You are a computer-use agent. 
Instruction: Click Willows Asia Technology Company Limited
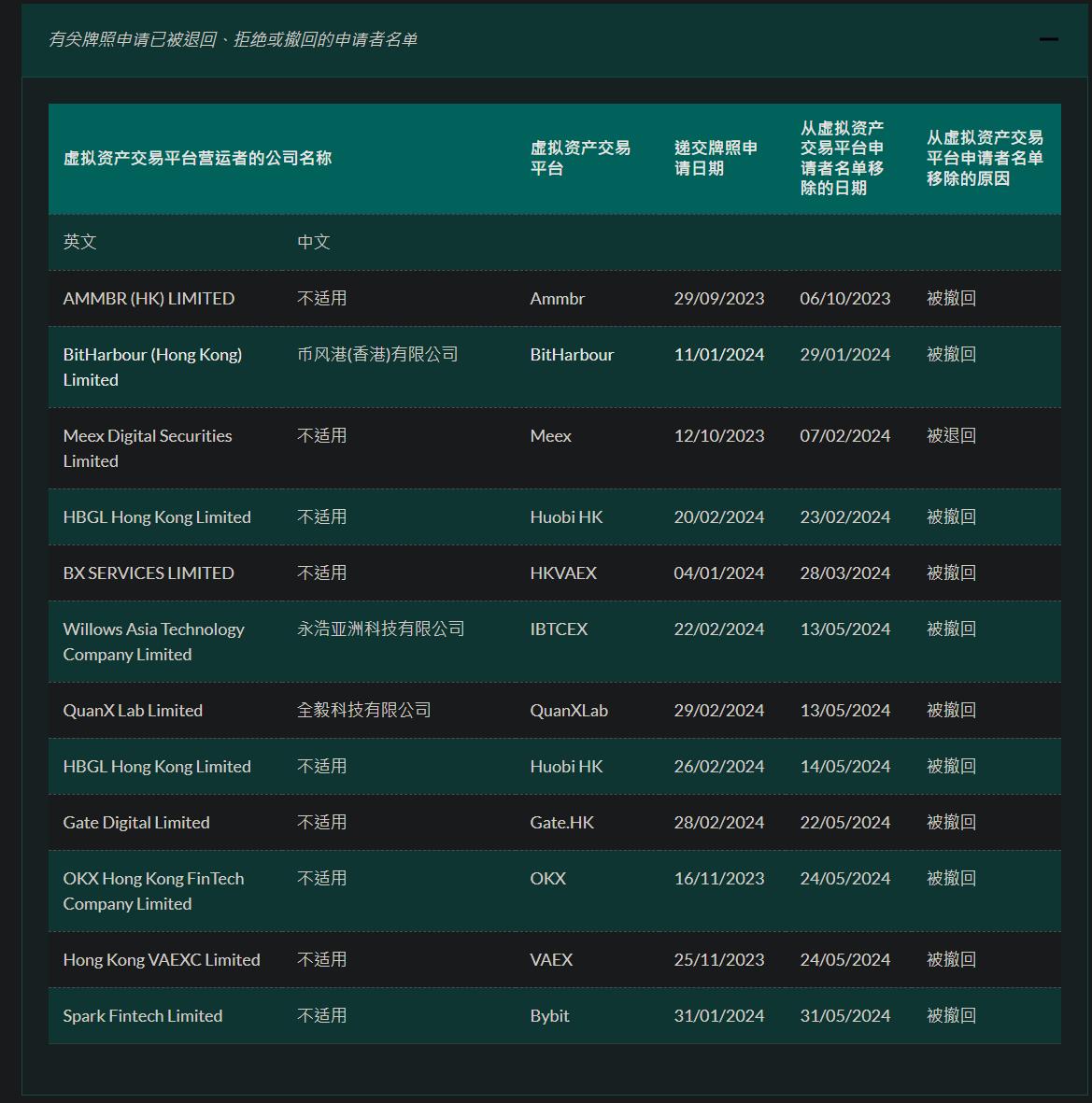point(153,642)
